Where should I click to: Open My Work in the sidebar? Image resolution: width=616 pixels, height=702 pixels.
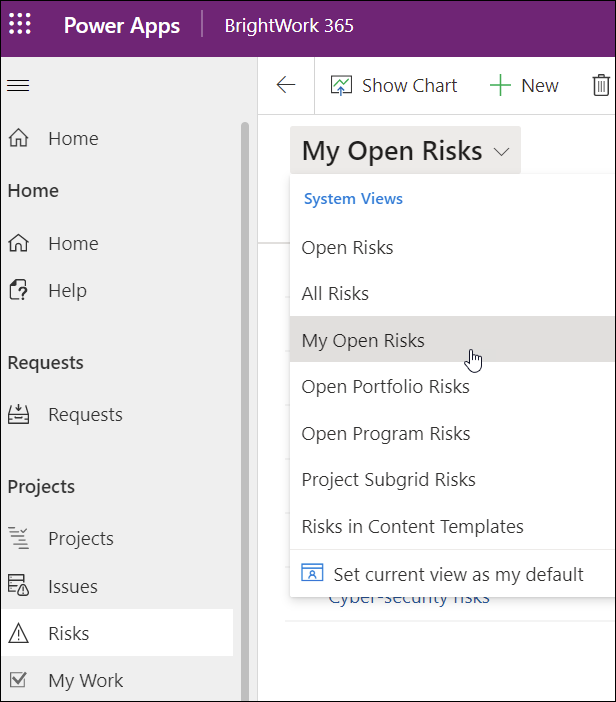coord(85,681)
